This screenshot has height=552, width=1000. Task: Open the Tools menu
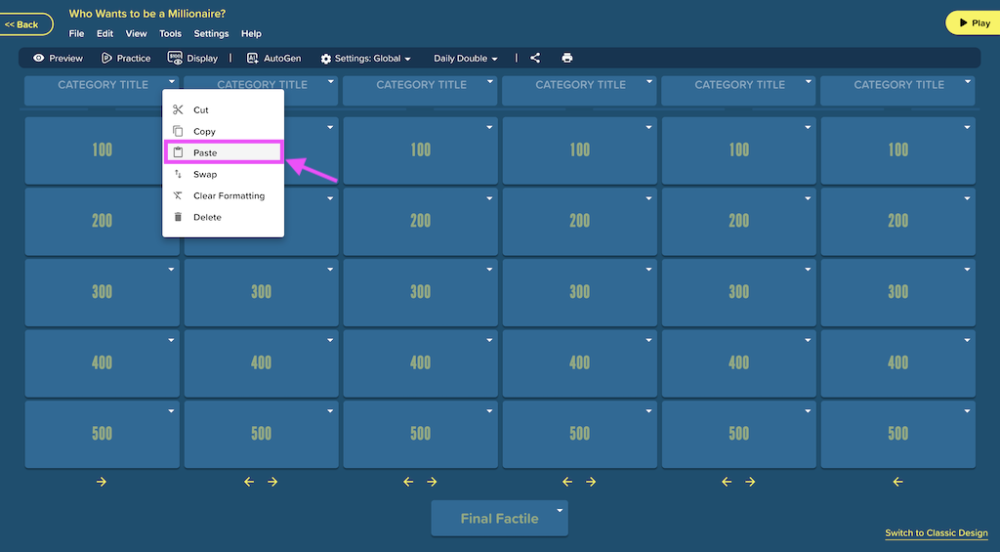[x=170, y=33]
